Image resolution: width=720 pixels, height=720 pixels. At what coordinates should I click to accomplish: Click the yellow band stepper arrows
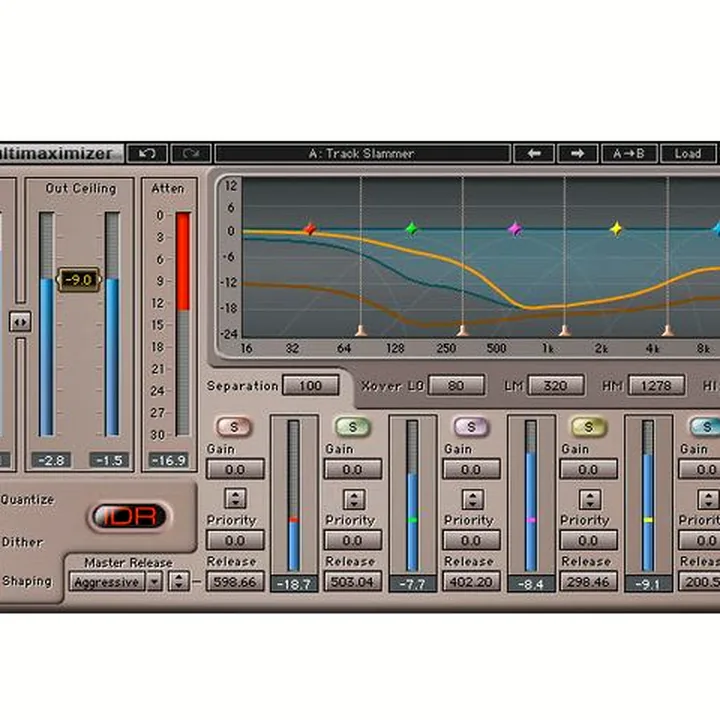pyautogui.click(x=590, y=499)
